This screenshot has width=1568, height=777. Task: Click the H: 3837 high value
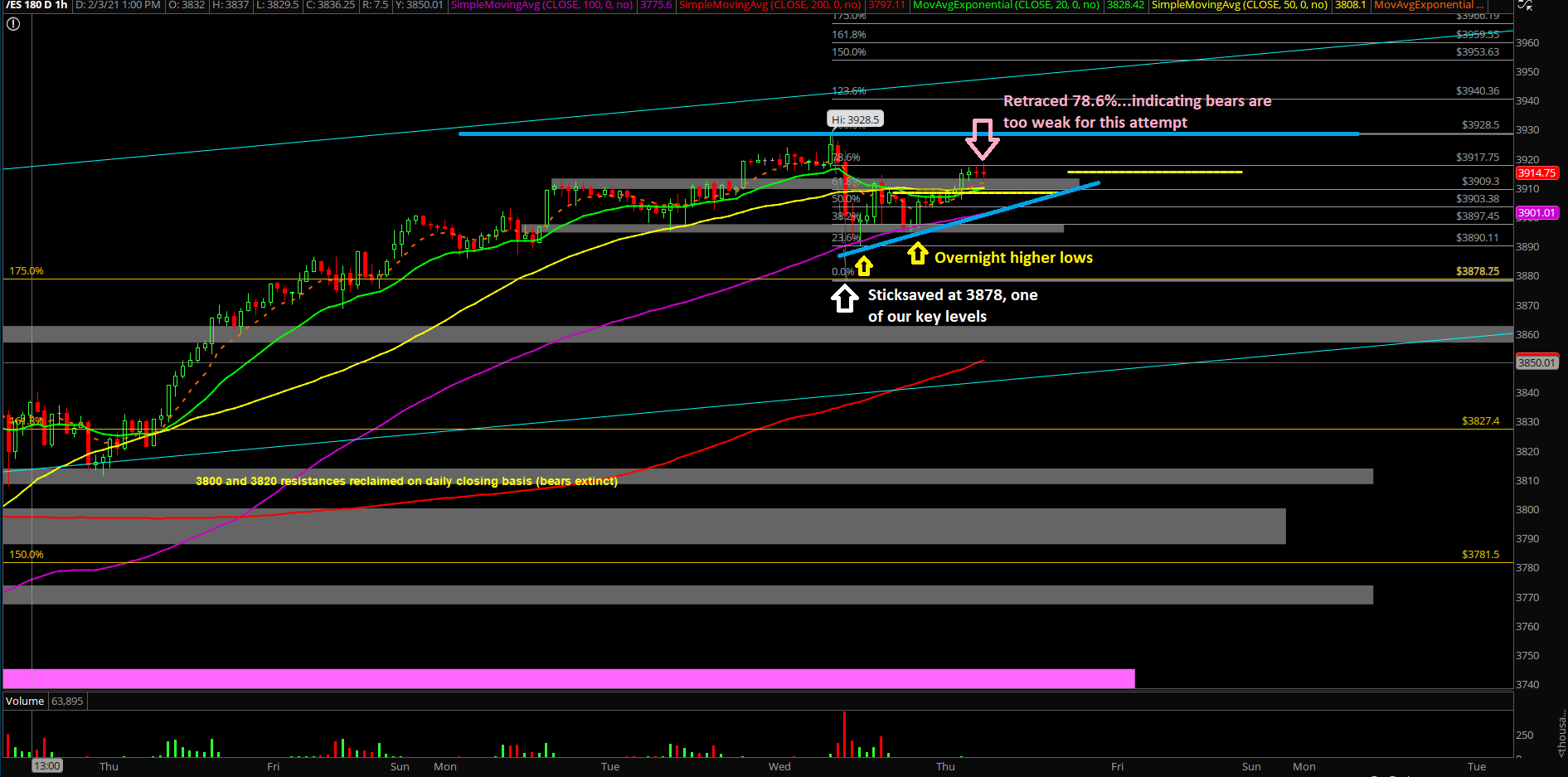tap(231, 5)
